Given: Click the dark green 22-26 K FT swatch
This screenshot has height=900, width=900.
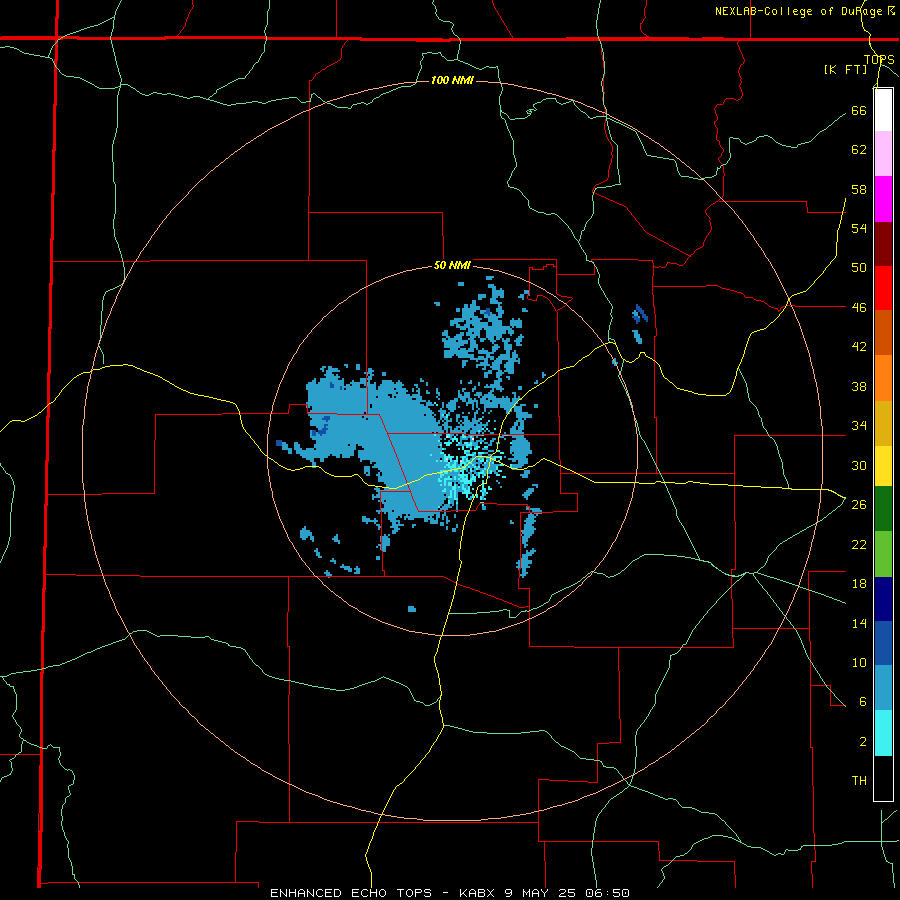Looking at the screenshot, I should (x=883, y=509).
